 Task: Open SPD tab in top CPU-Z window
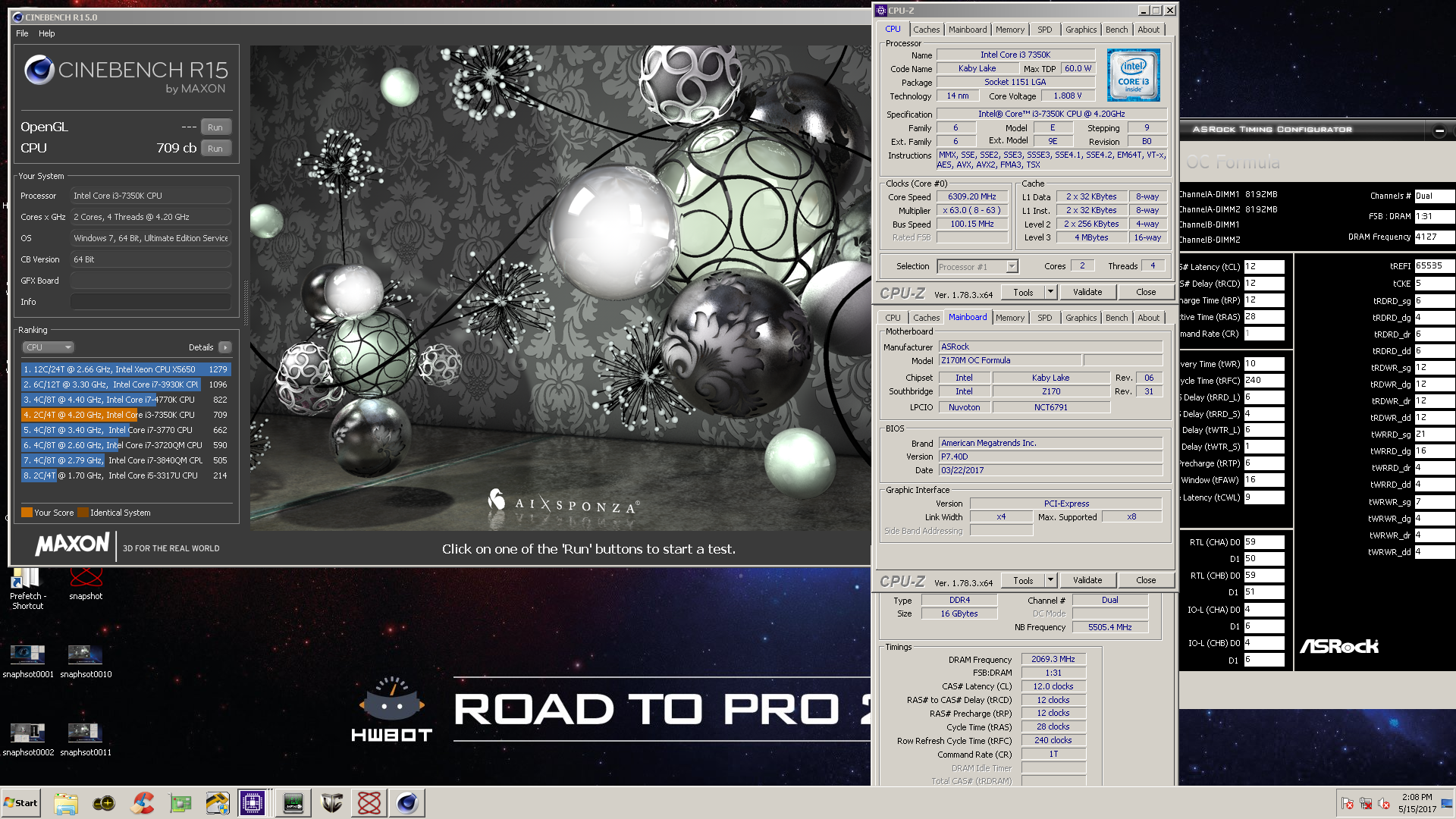1045,30
